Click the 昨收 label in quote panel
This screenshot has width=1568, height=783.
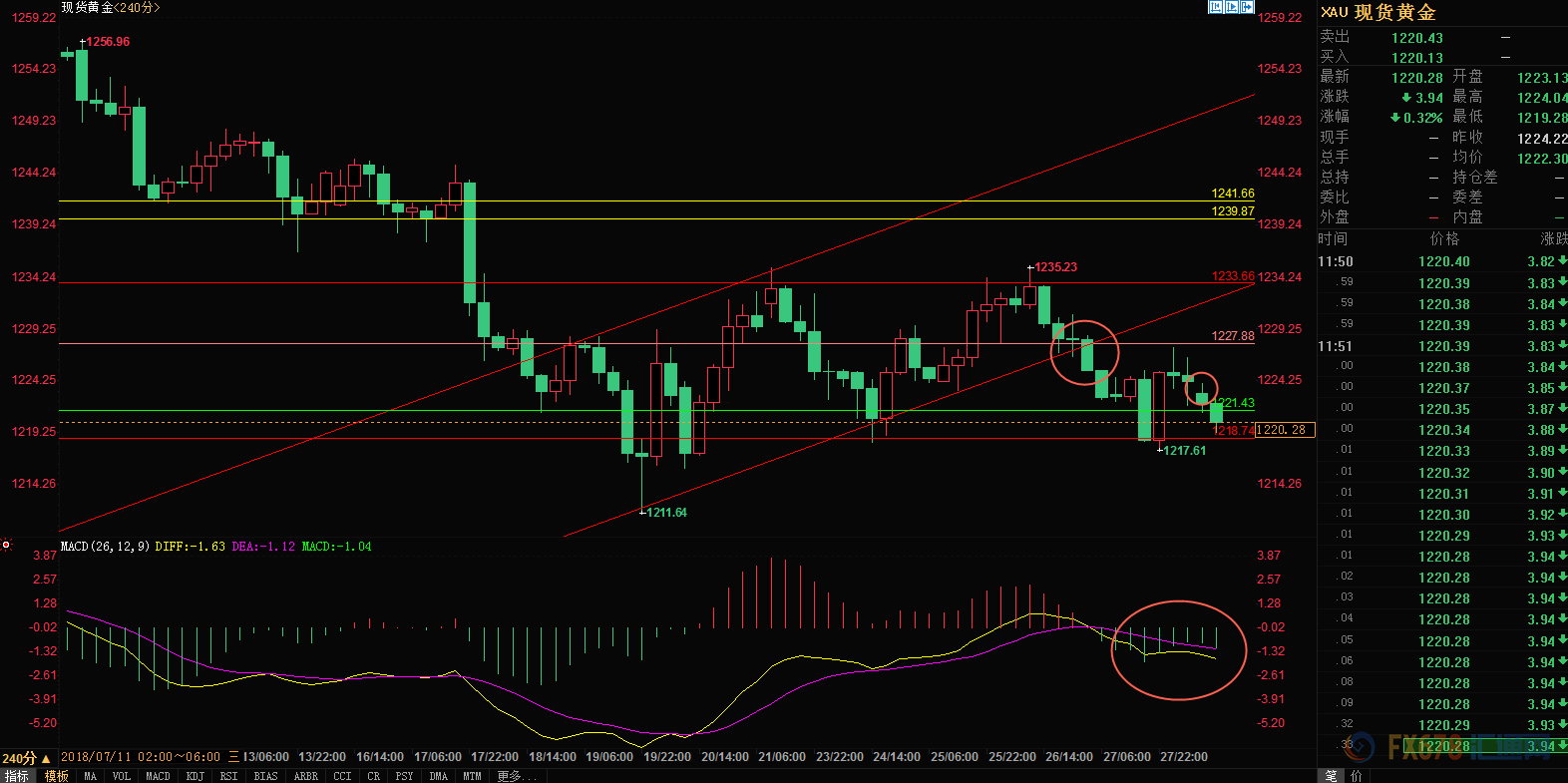1467,138
